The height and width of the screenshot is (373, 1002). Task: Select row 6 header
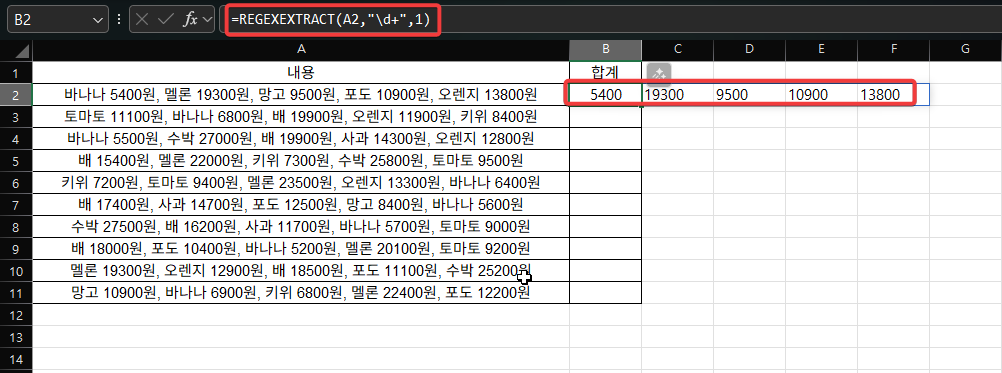click(x=16, y=183)
